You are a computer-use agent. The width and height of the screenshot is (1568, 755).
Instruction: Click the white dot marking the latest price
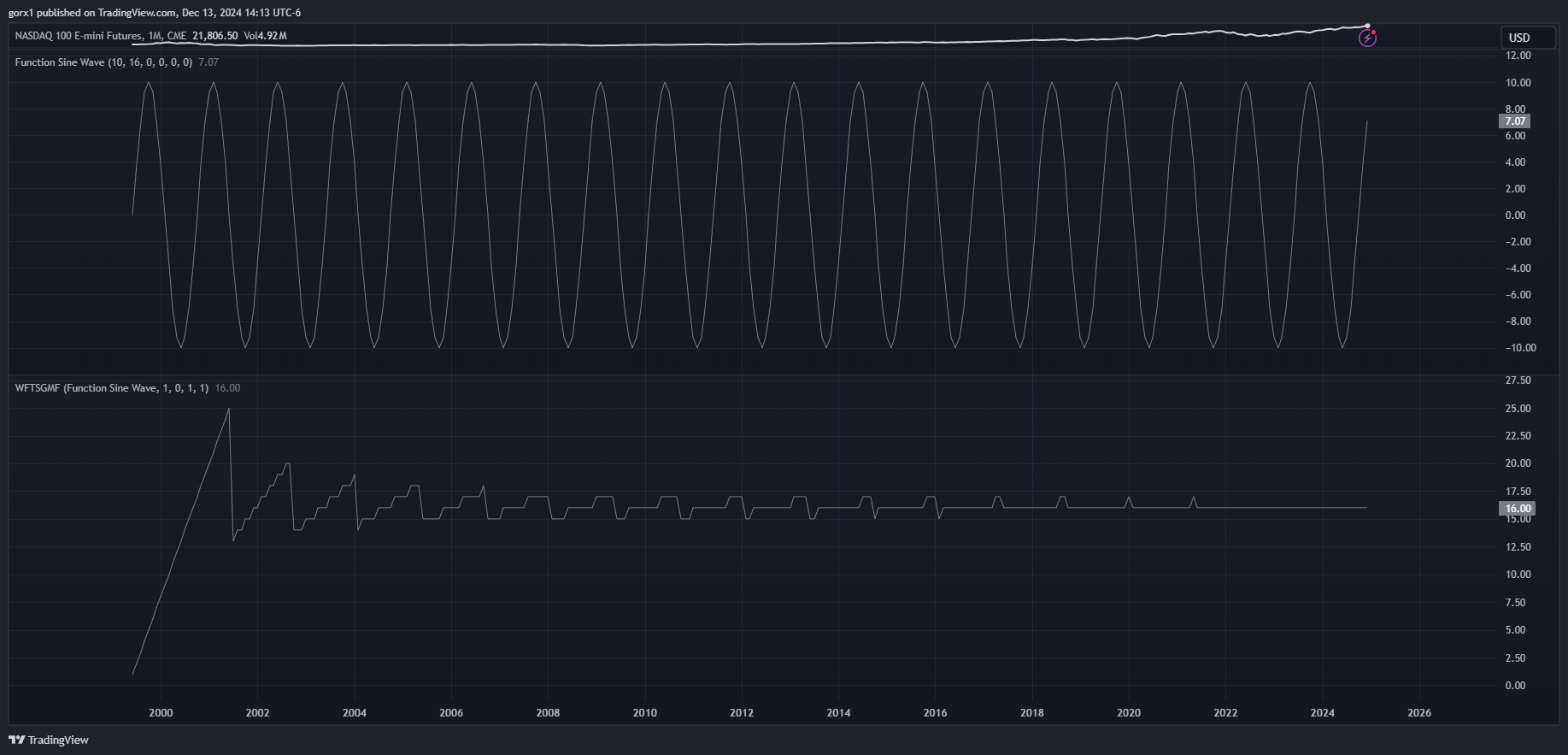[1367, 27]
